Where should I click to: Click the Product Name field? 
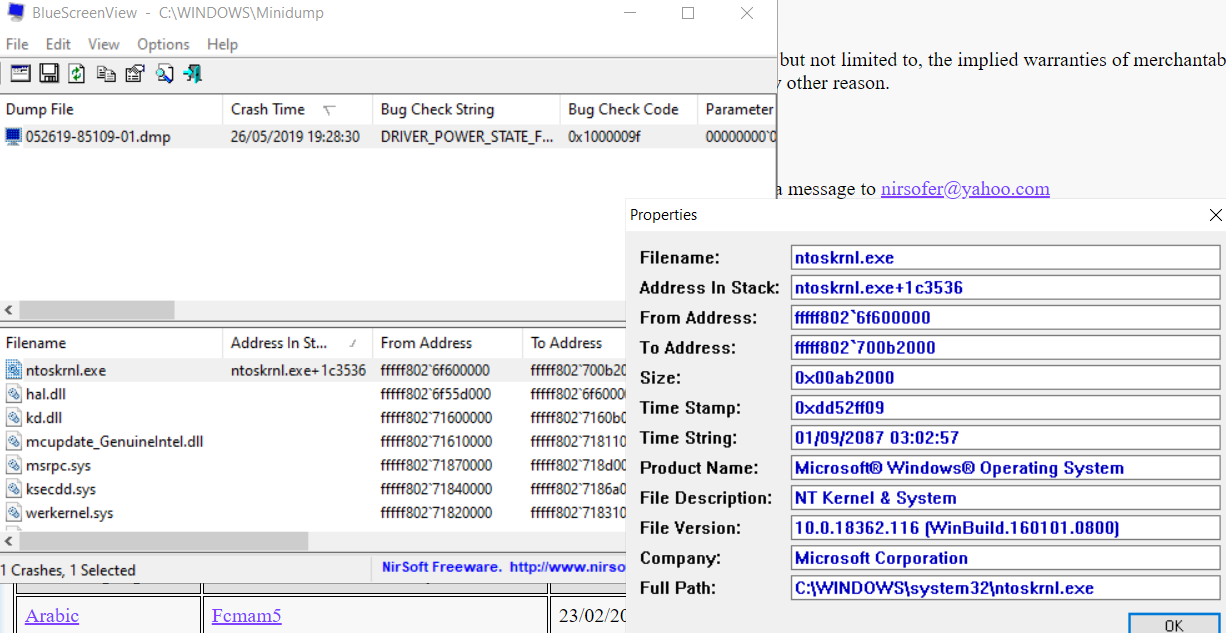click(1005, 468)
